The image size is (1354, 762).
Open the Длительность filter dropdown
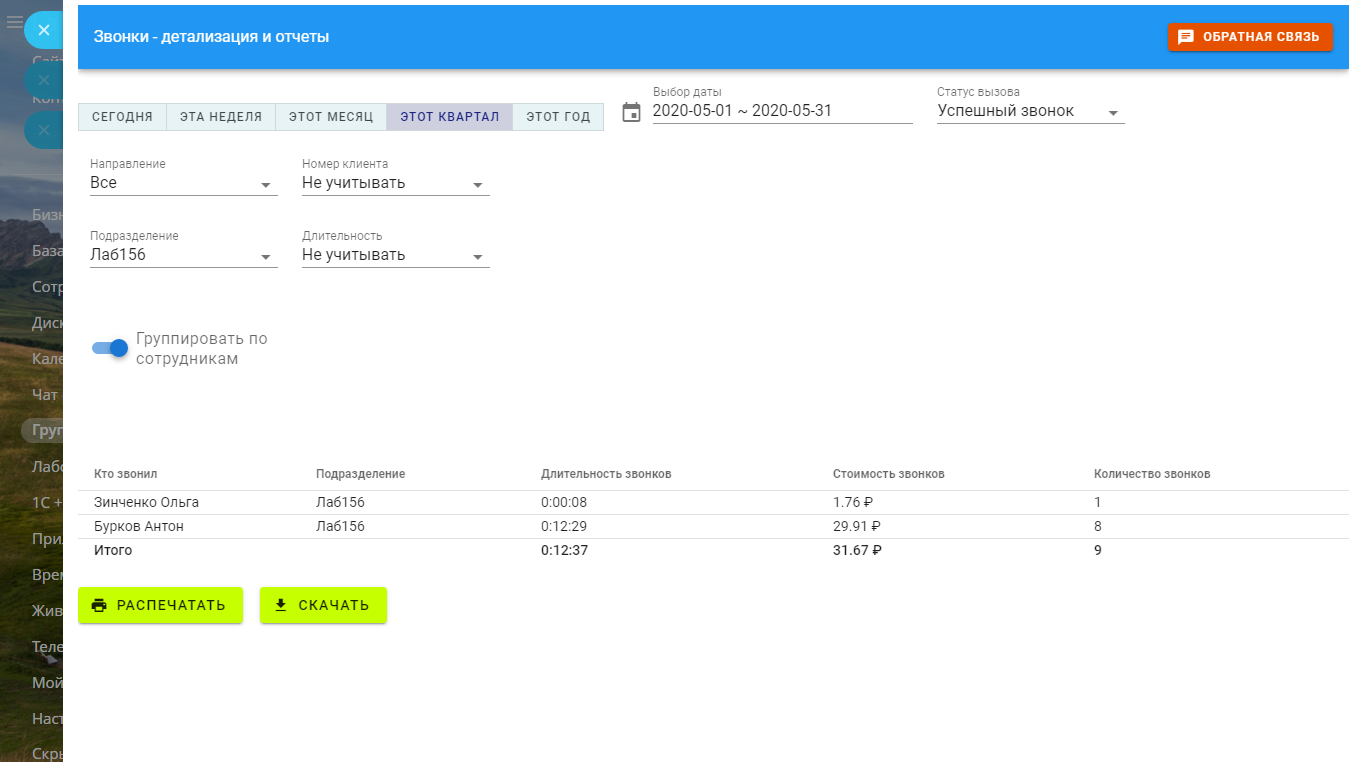(x=395, y=256)
